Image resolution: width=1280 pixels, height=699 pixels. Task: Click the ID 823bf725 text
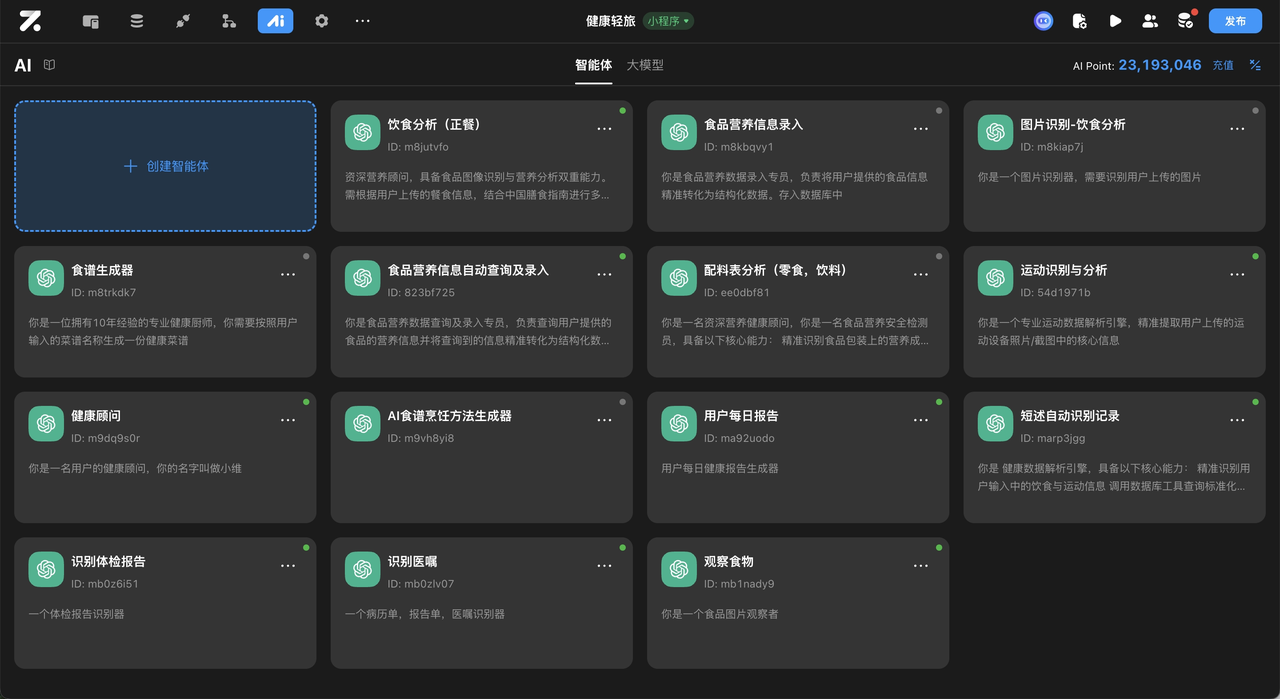coord(421,293)
